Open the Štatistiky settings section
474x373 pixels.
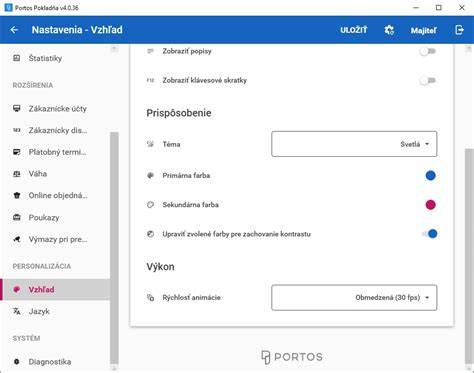click(55, 58)
